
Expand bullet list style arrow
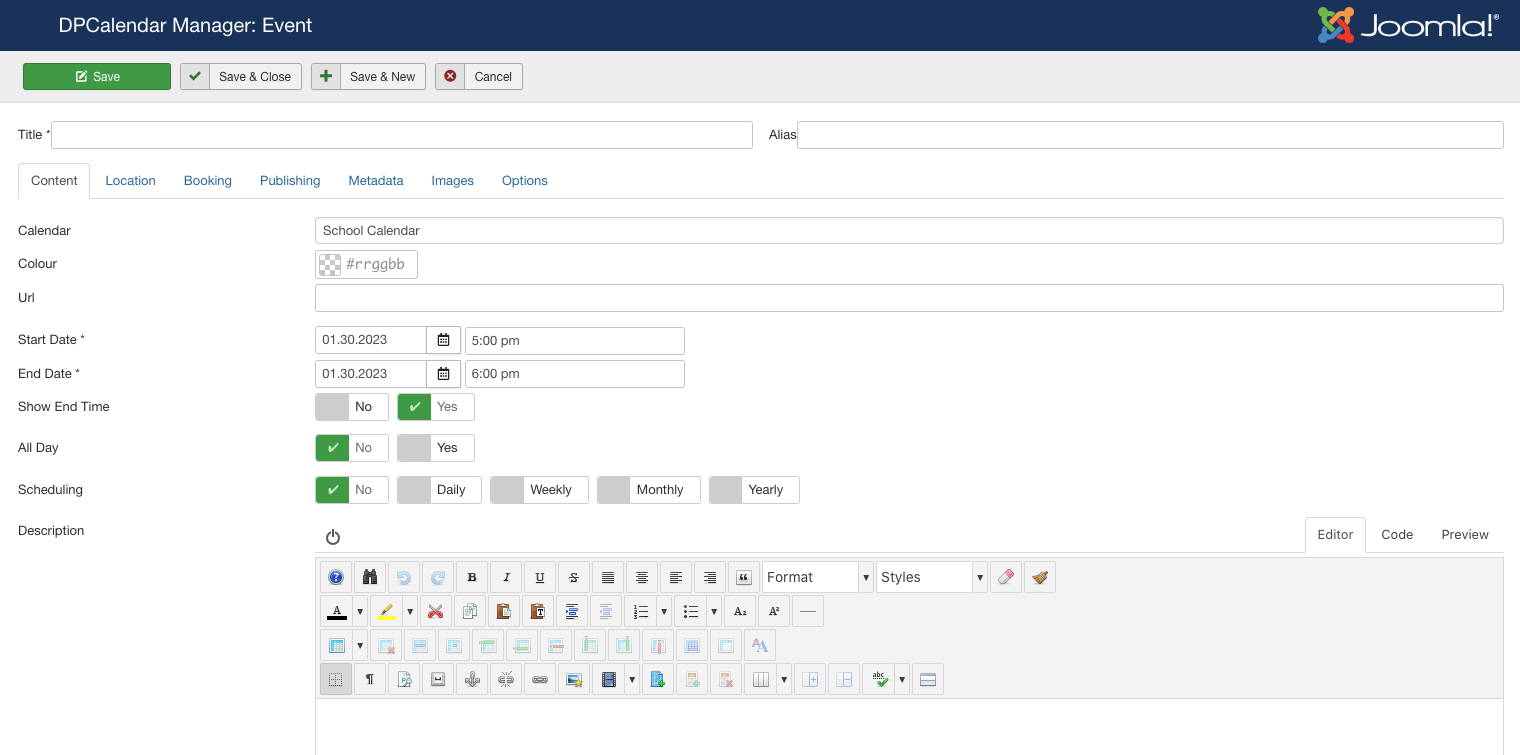coord(714,611)
